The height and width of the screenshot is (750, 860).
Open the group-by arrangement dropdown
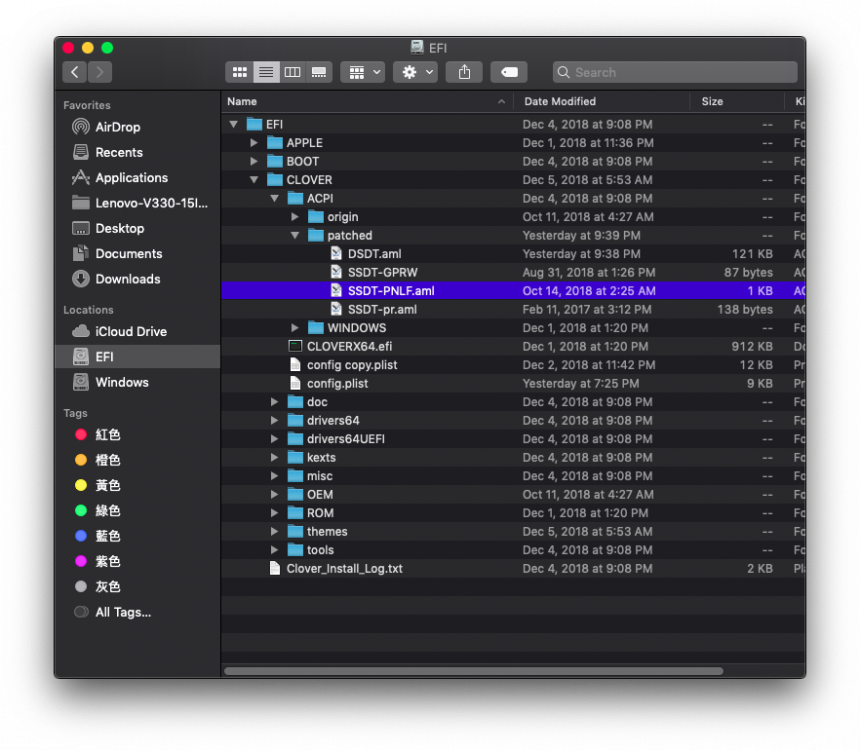pos(363,72)
